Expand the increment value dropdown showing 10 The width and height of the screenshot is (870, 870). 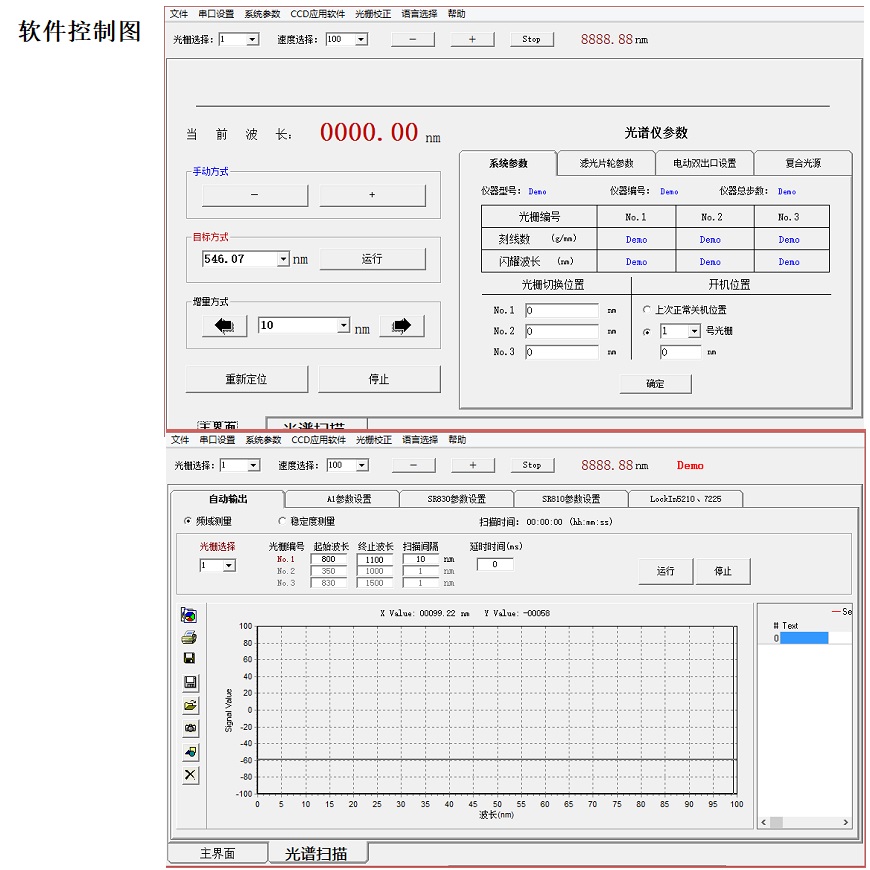coord(344,326)
